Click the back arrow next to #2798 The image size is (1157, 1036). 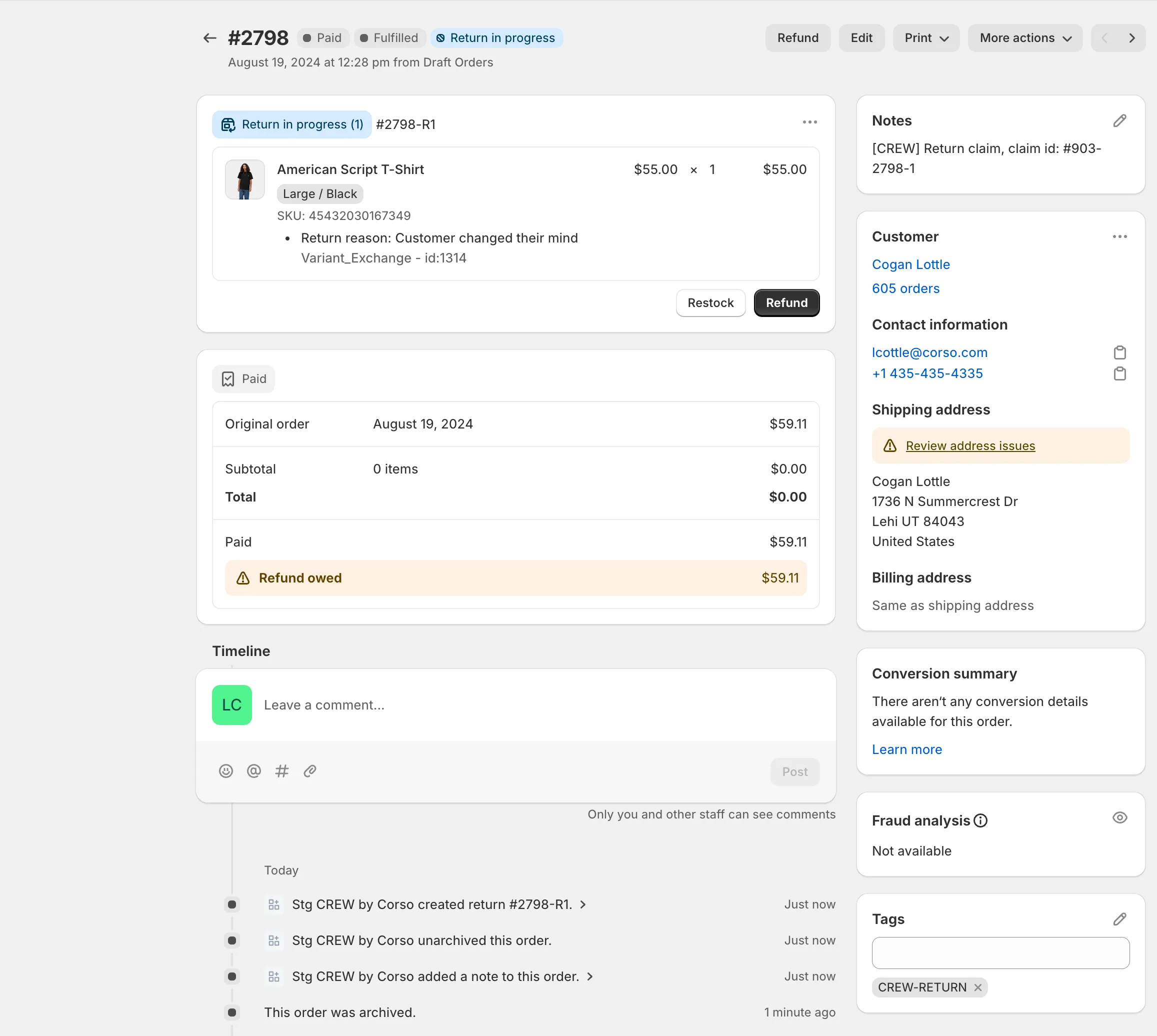pyautogui.click(x=209, y=38)
